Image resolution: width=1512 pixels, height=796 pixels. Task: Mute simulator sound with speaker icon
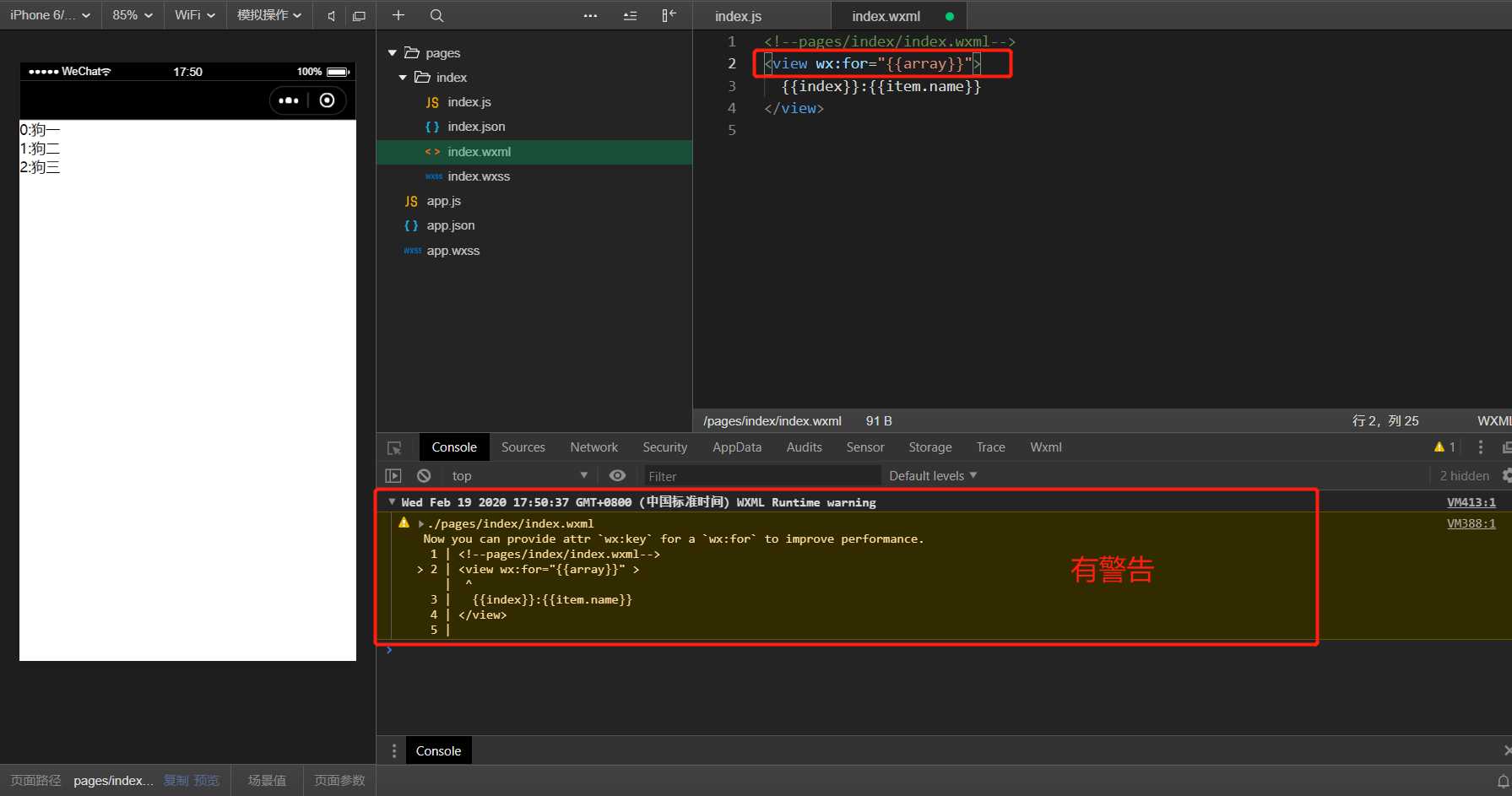[x=331, y=15]
